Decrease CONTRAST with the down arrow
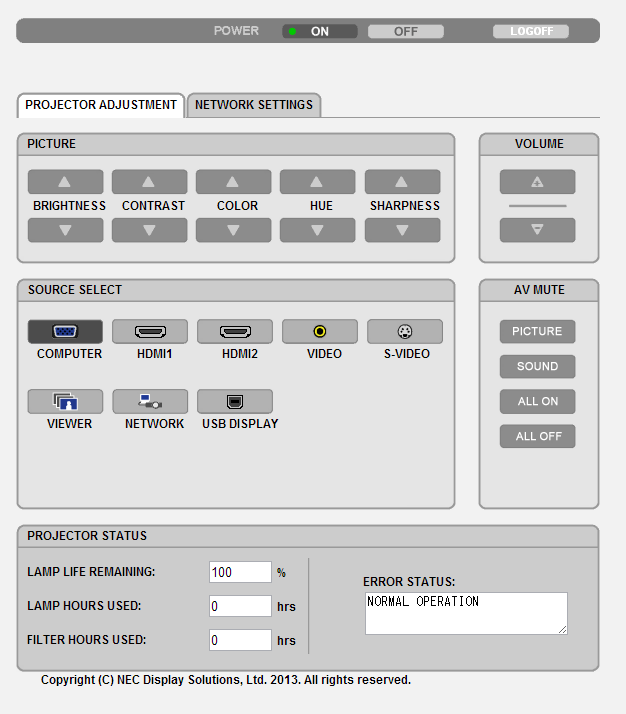Viewport: 626px width, 714px height. (149, 230)
